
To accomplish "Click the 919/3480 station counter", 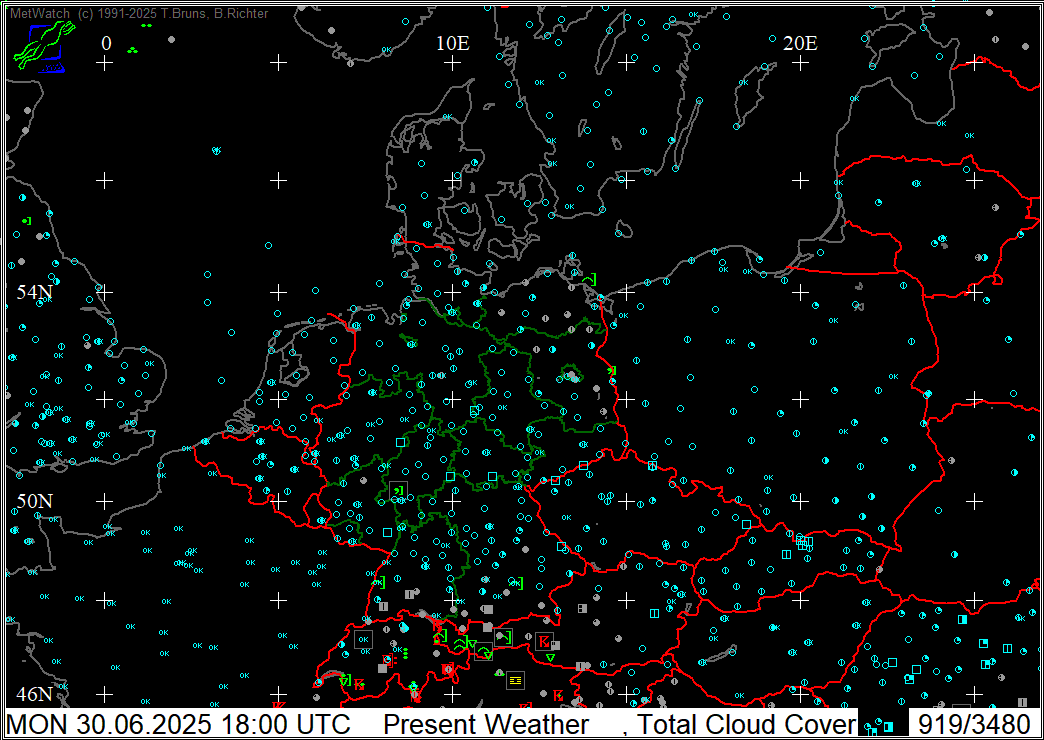I will click(974, 723).
